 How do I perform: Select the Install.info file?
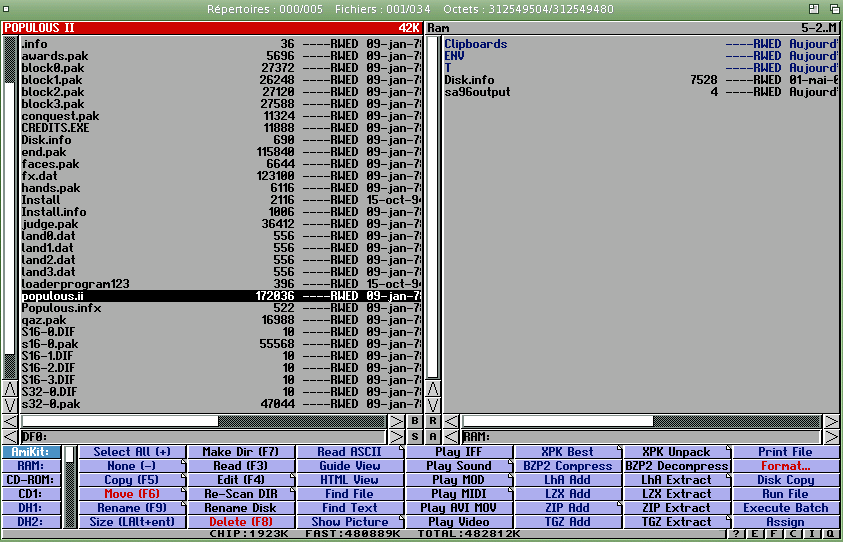tap(221, 212)
